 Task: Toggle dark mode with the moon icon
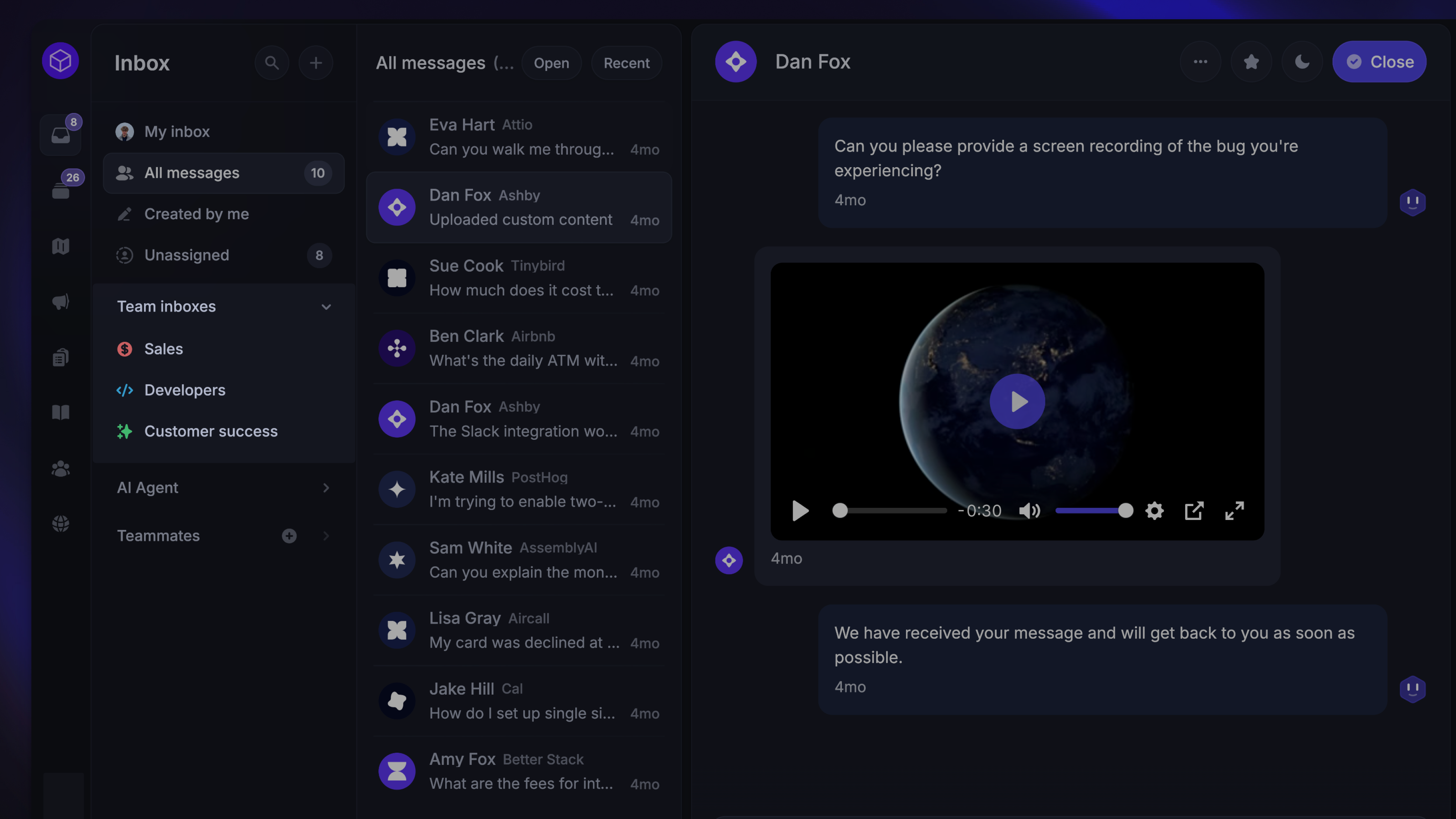(1302, 62)
